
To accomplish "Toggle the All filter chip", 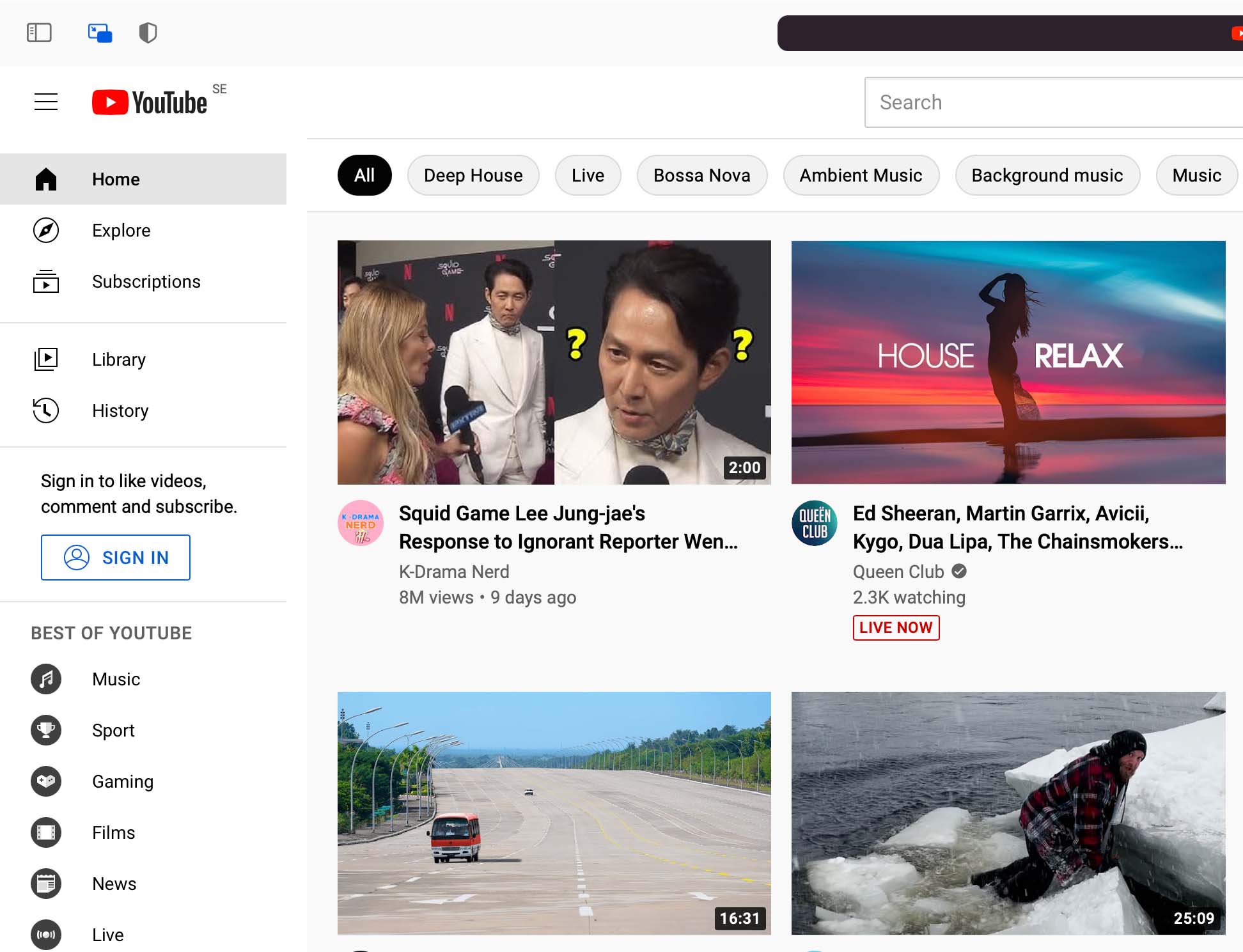I will coord(364,175).
